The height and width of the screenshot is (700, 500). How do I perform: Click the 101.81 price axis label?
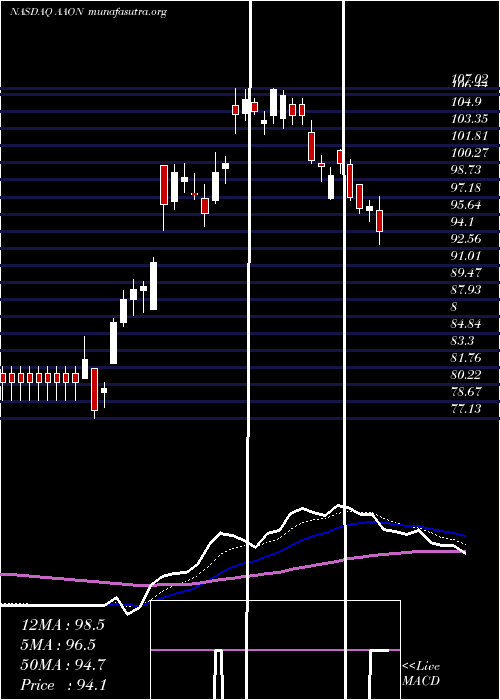click(467, 136)
